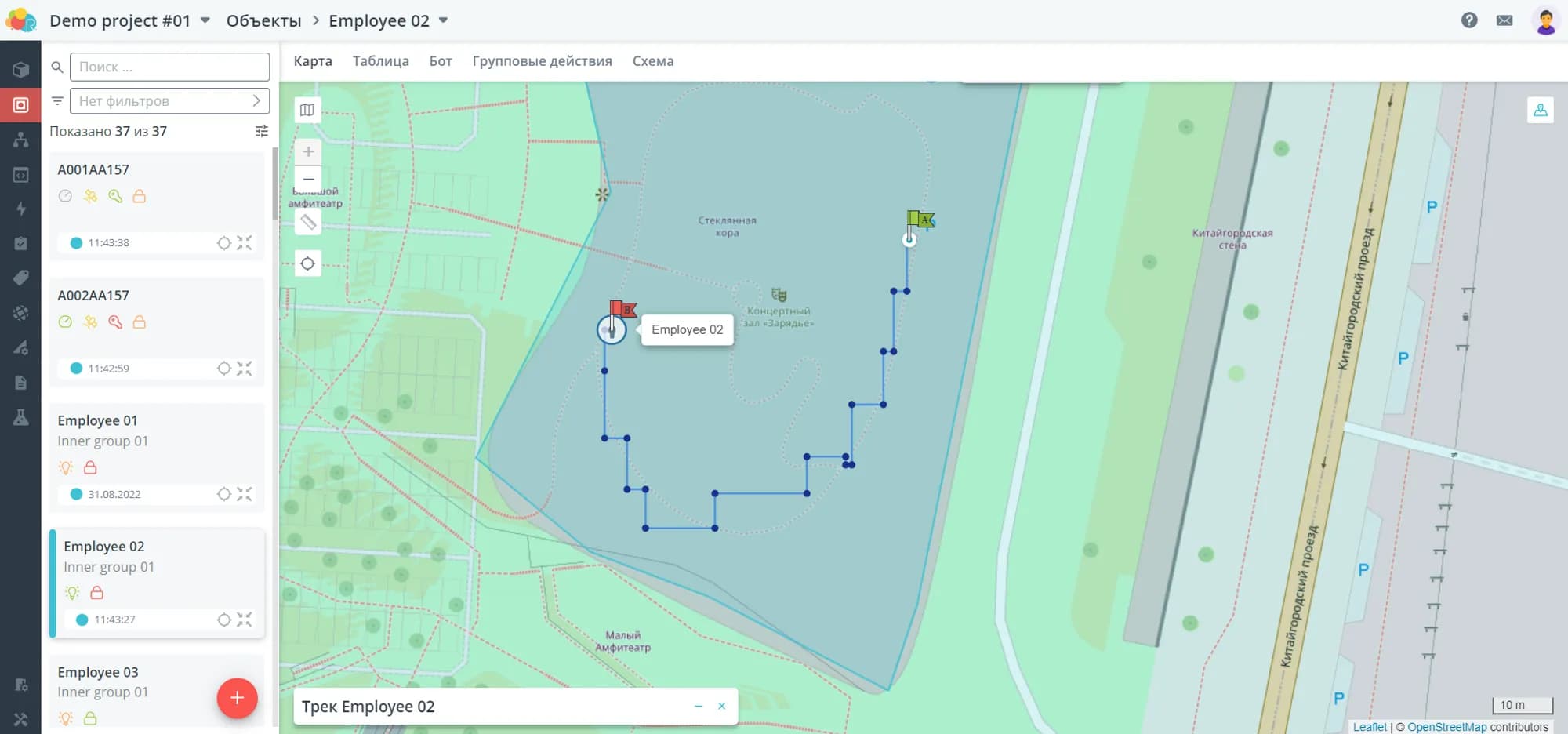Open the lightning events sidebar icon
This screenshot has height=734, width=1568.
click(x=21, y=209)
